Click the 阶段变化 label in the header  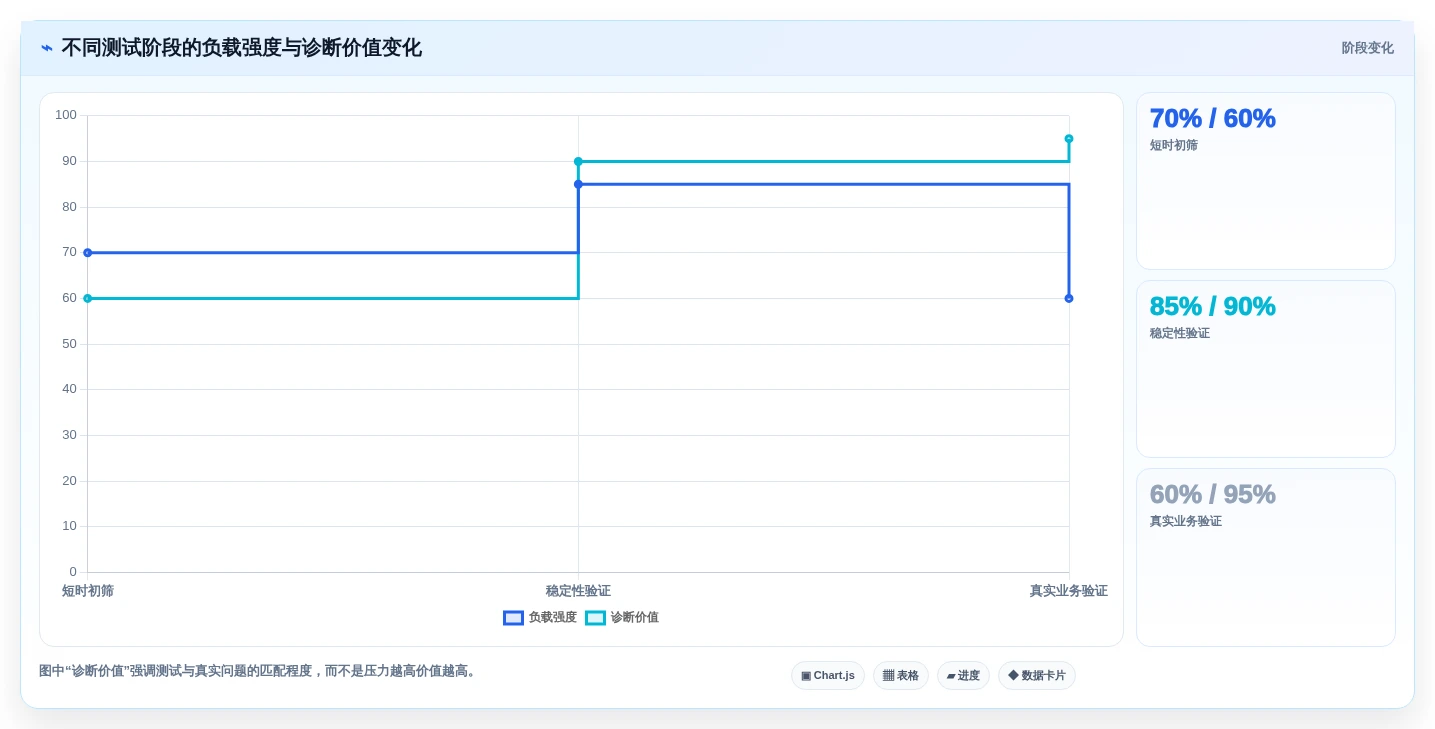click(1367, 48)
